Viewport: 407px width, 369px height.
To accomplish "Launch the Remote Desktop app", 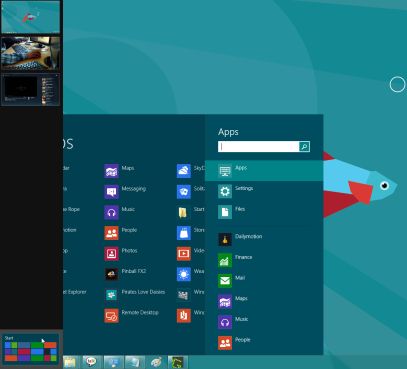I will 111,316.
